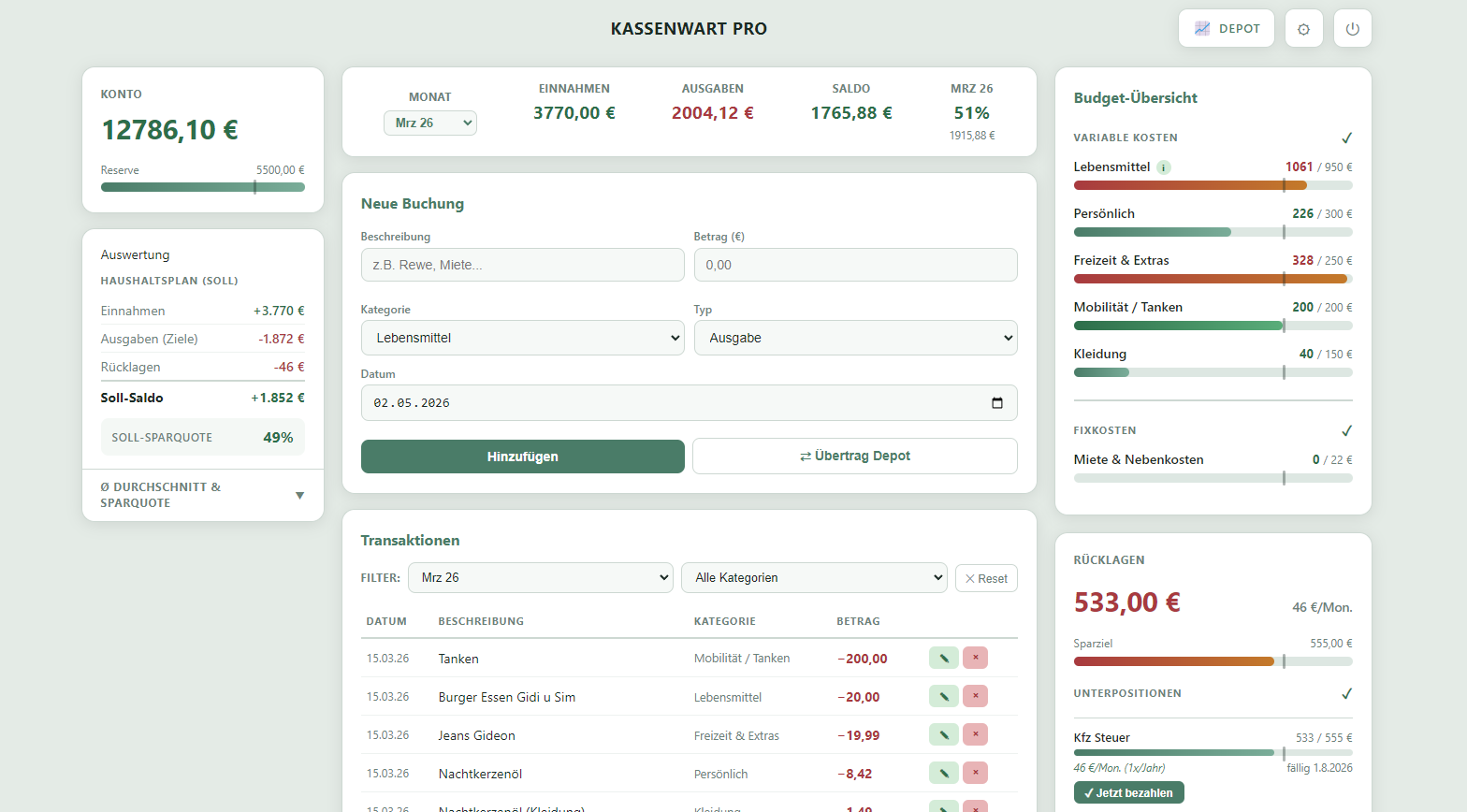Viewport: 1467px width, 812px height.
Task: Click the Miete & Nebenkosten budget bar
Action: click(1213, 478)
